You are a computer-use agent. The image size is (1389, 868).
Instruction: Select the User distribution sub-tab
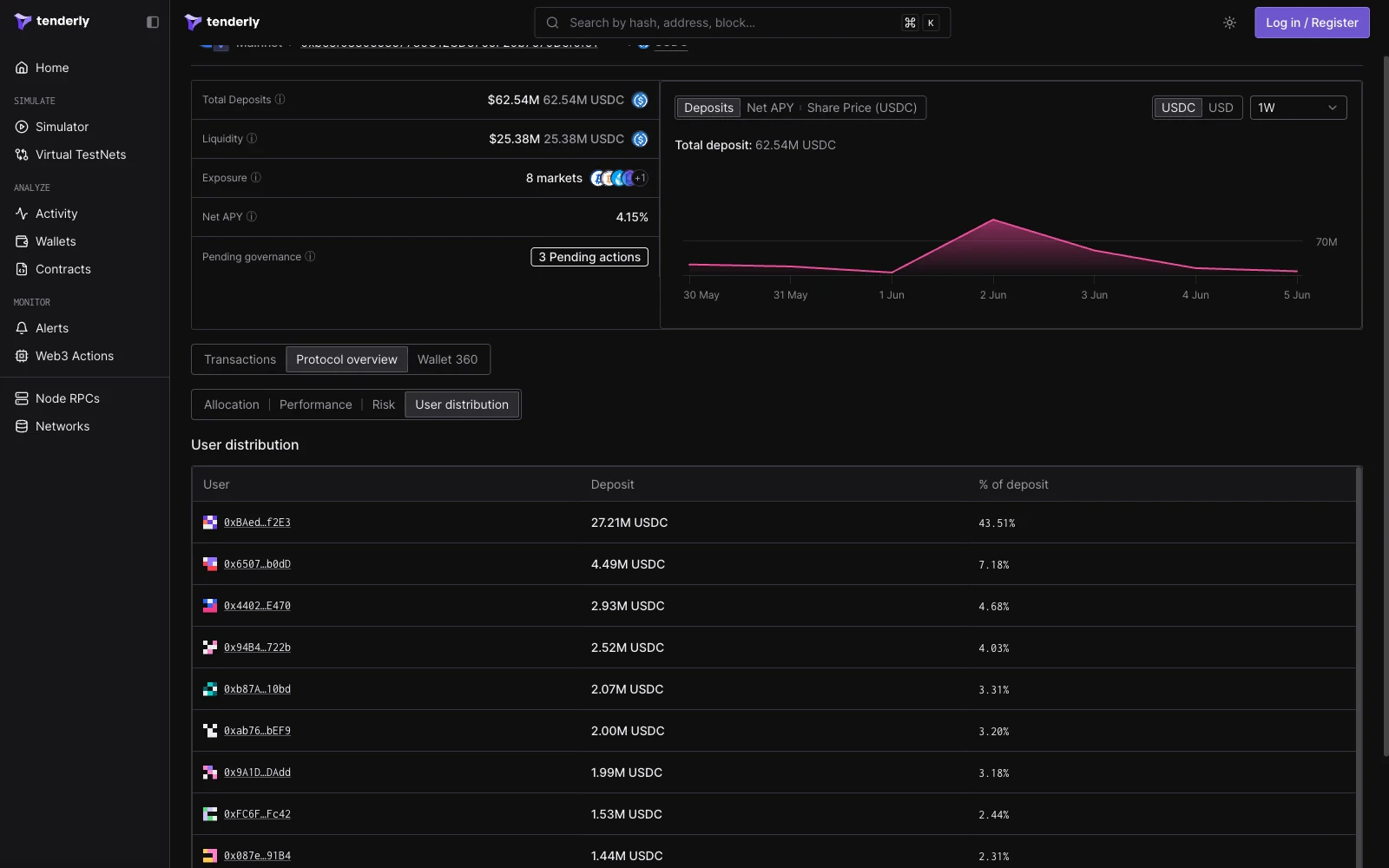point(462,404)
